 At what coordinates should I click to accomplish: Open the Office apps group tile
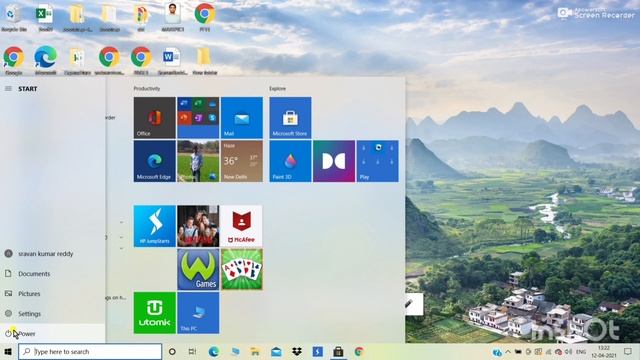[198, 118]
